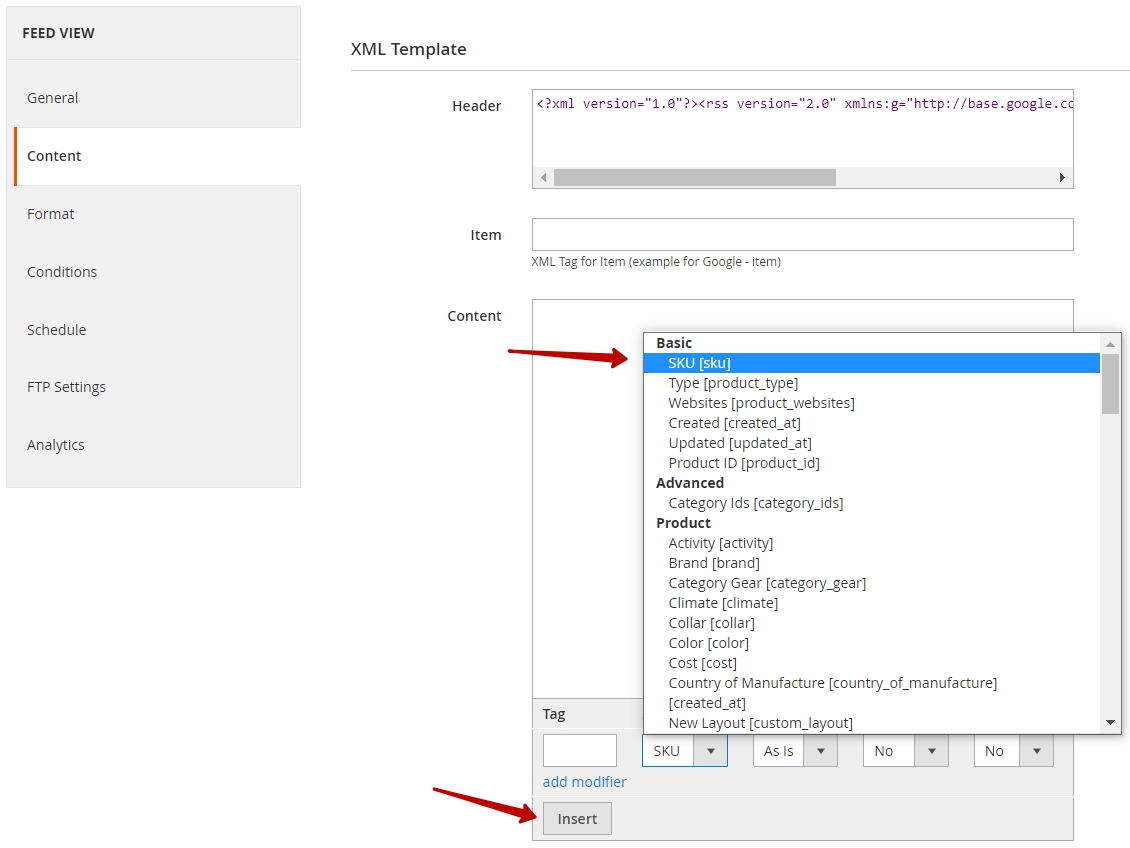Select Country of Manufacture [country_of_manufacture]

click(x=871, y=683)
